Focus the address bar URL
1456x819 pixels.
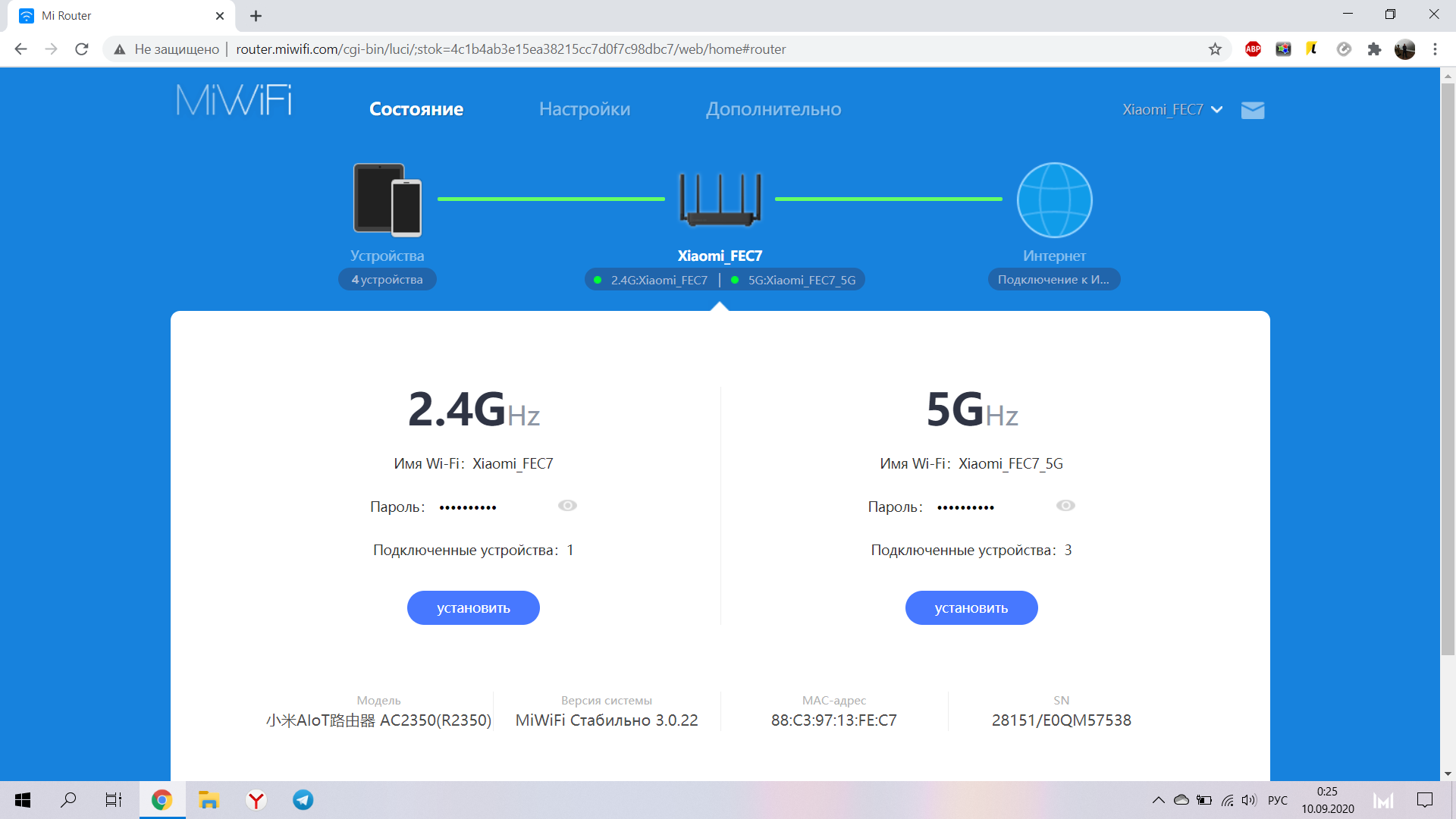tap(510, 49)
